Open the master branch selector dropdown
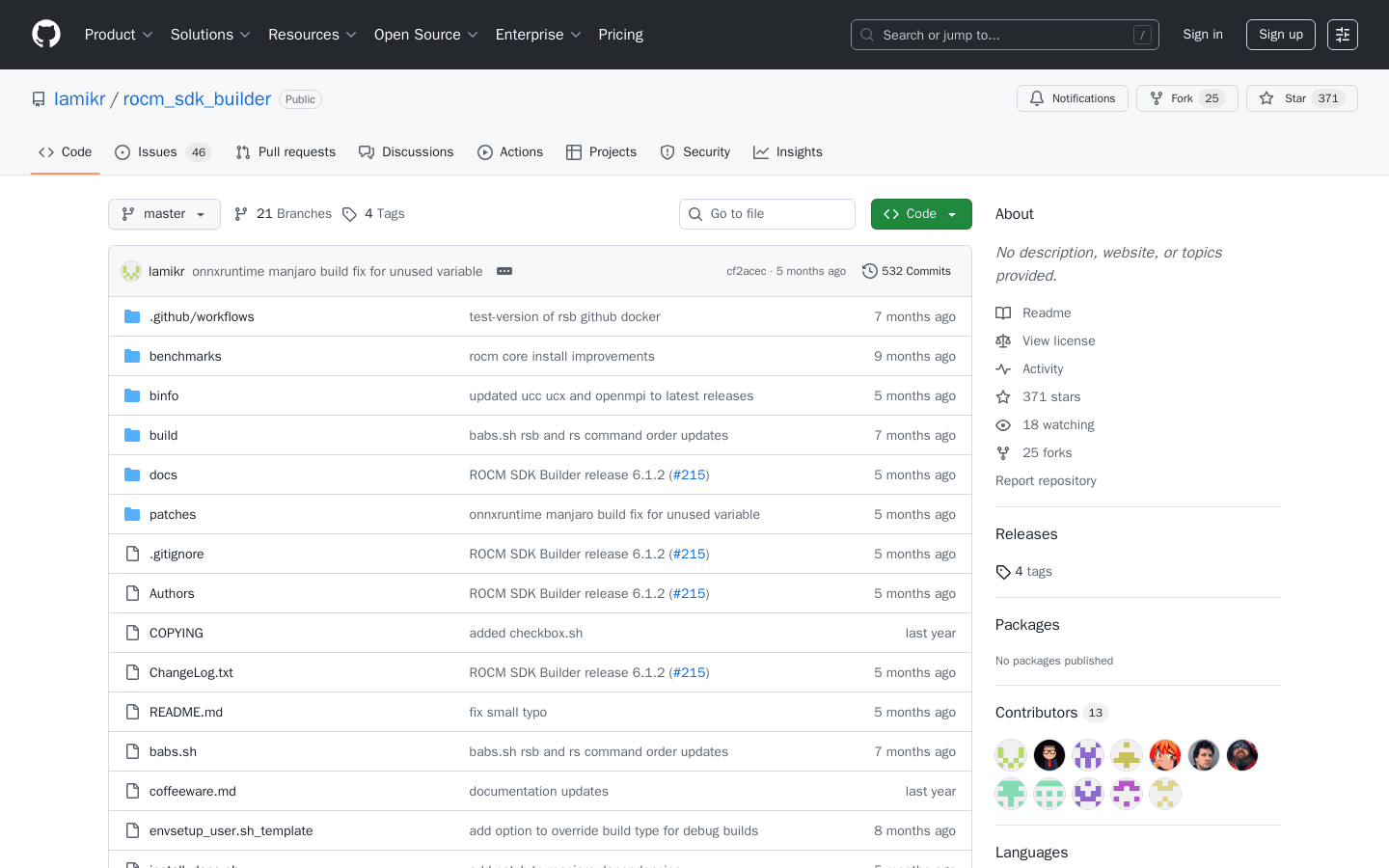The image size is (1389, 868). 164,213
